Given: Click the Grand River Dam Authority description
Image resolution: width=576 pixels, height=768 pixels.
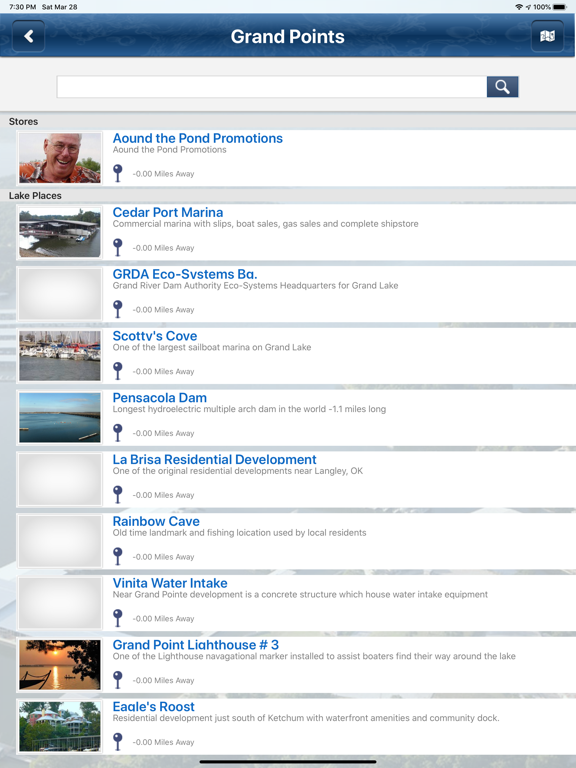Looking at the screenshot, I should (x=255, y=286).
